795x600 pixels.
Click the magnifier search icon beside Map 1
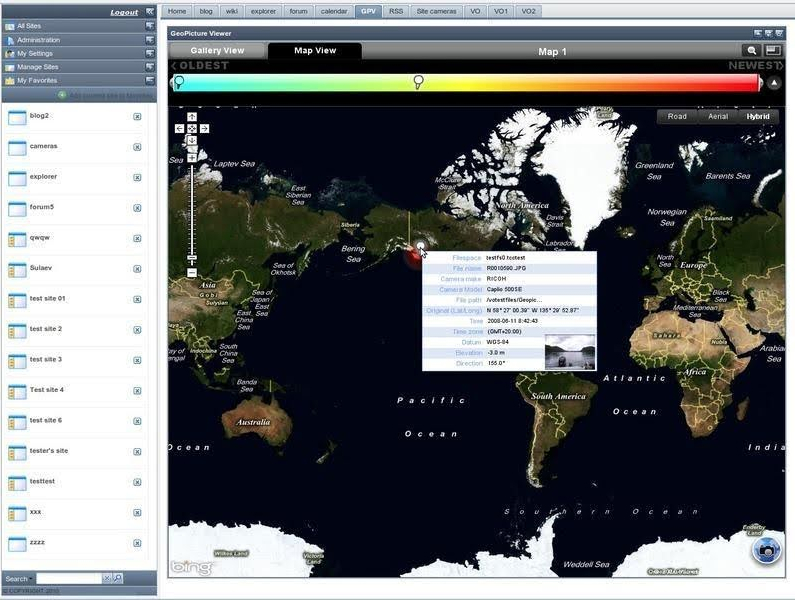click(x=751, y=50)
